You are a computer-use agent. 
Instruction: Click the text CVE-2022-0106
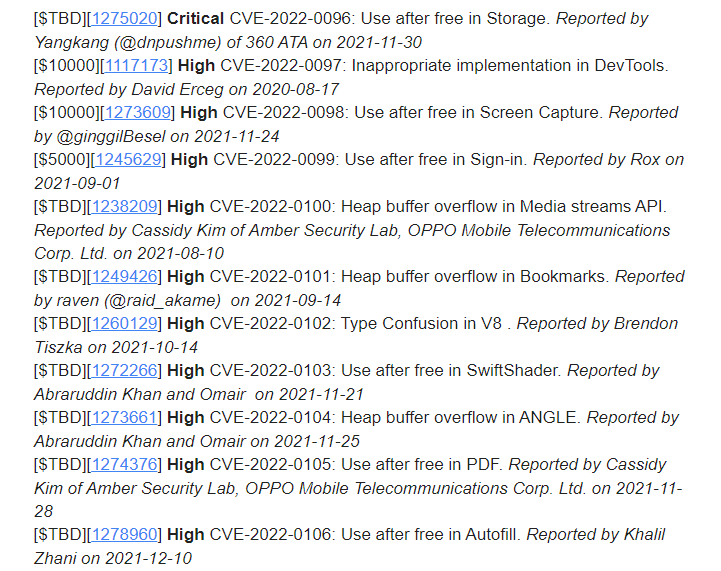coord(270,534)
